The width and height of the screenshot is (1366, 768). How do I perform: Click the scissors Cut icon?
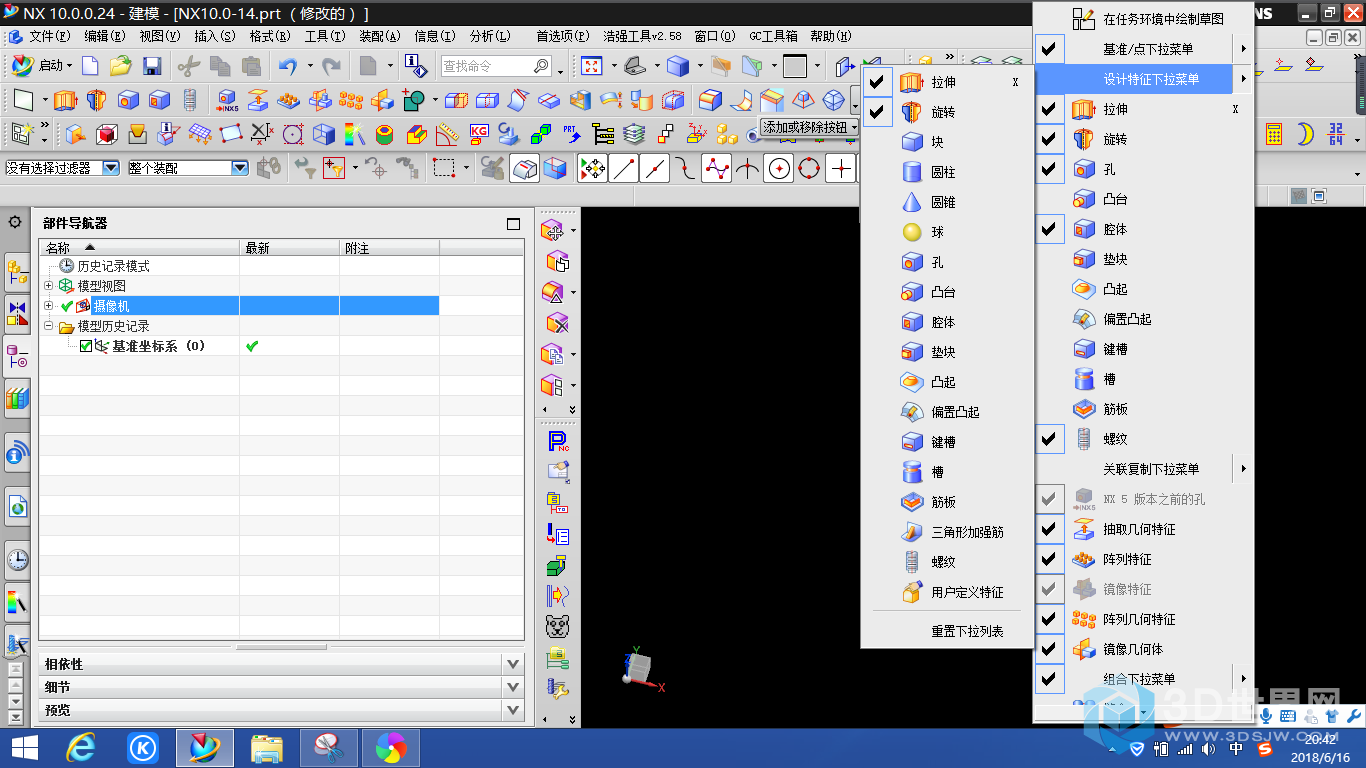click(189, 66)
